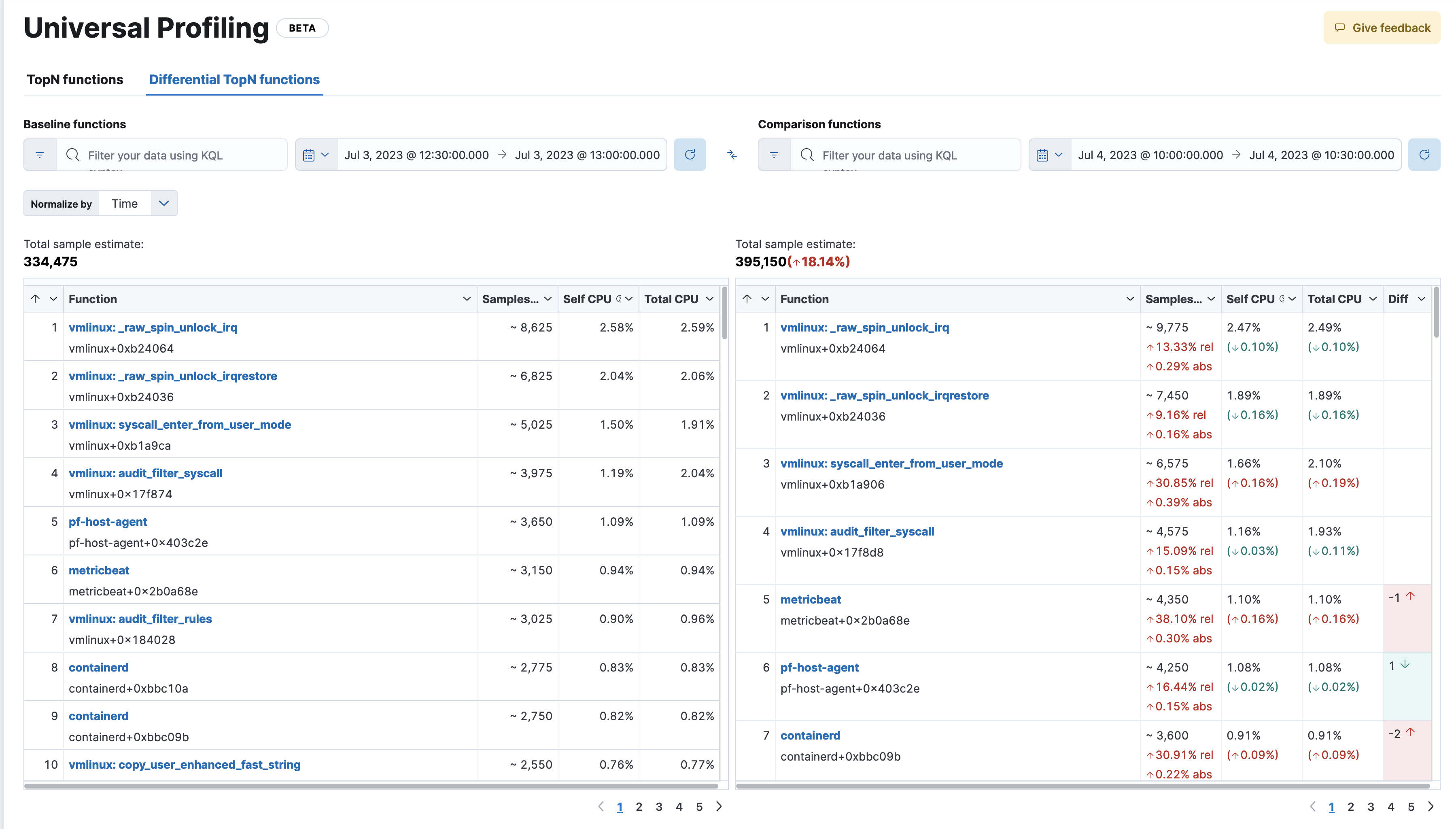Refresh the baseline functions query

point(690,155)
